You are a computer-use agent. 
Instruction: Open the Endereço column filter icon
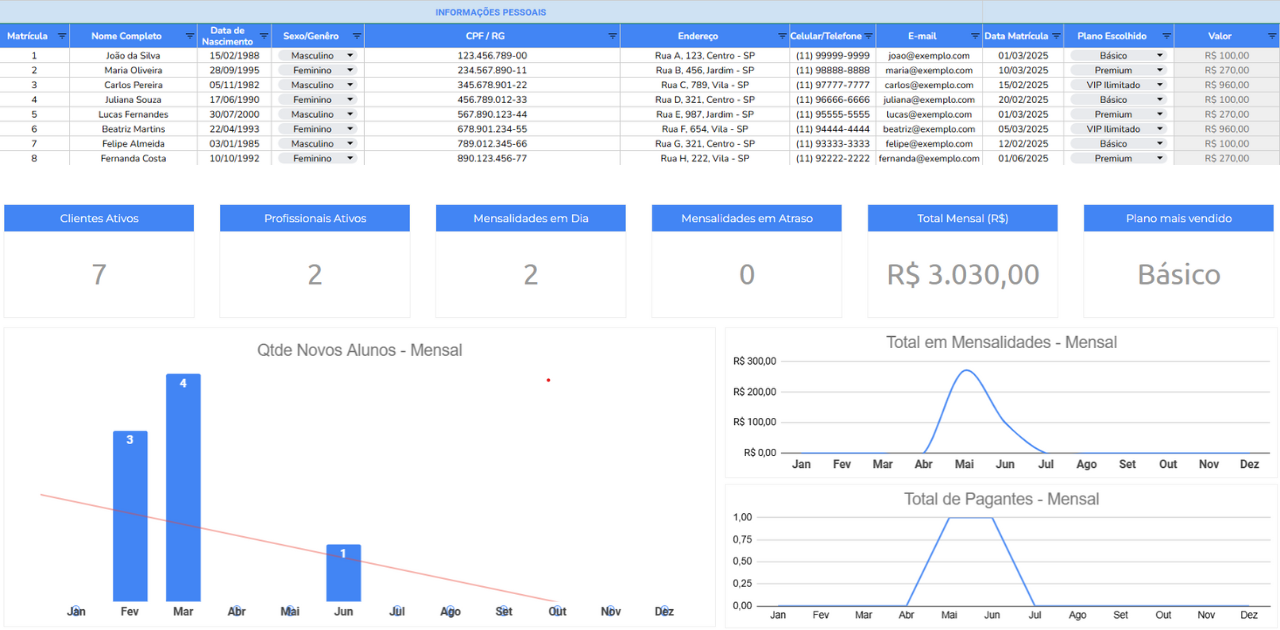coord(782,36)
